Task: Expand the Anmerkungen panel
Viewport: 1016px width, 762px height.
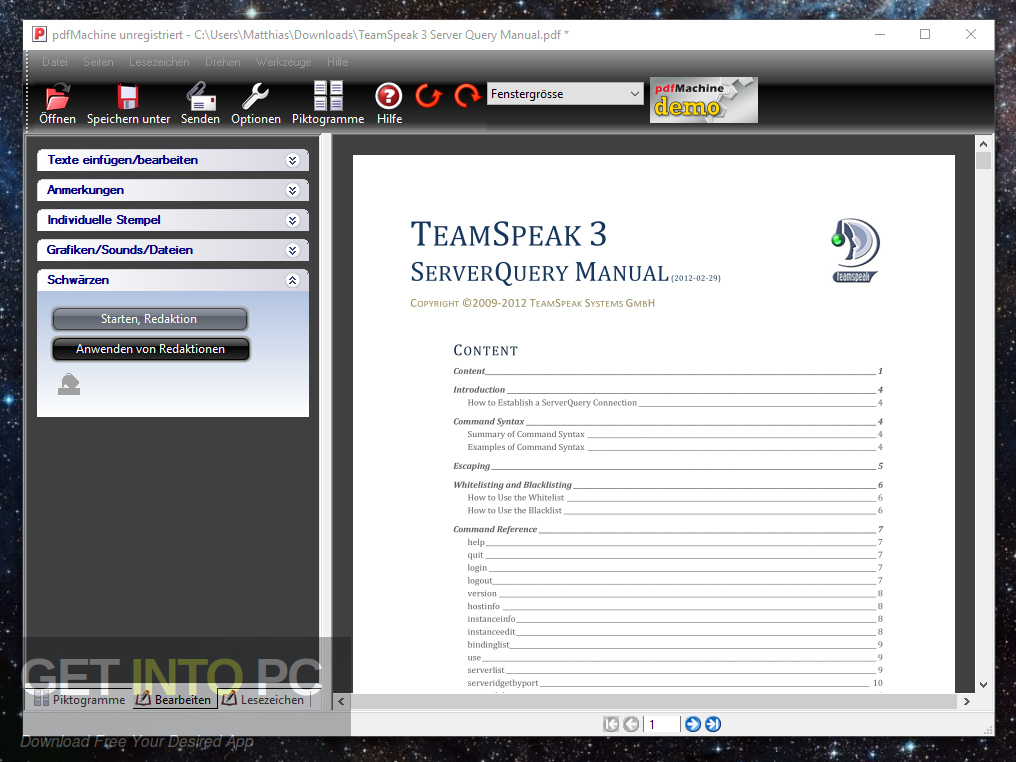Action: (292, 190)
